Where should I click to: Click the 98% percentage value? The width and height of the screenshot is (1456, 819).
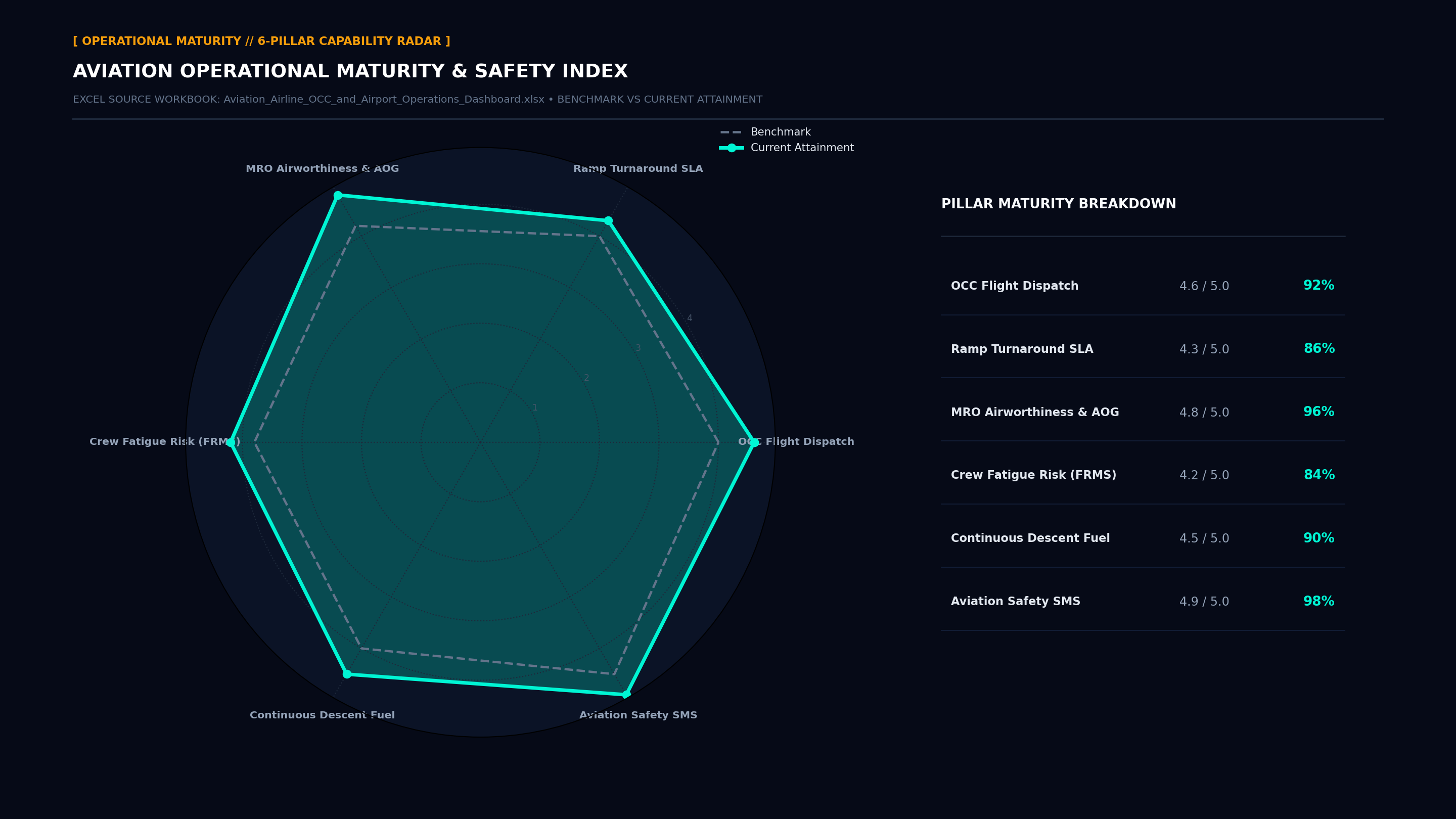[x=1318, y=602]
